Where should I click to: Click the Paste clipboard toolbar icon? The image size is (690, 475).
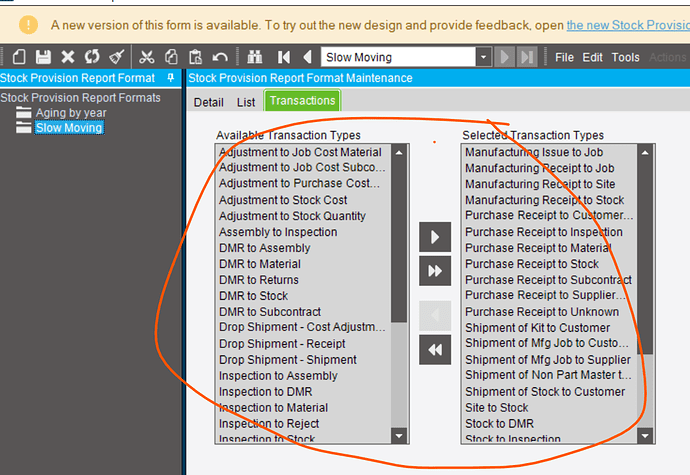pyautogui.click(x=195, y=57)
